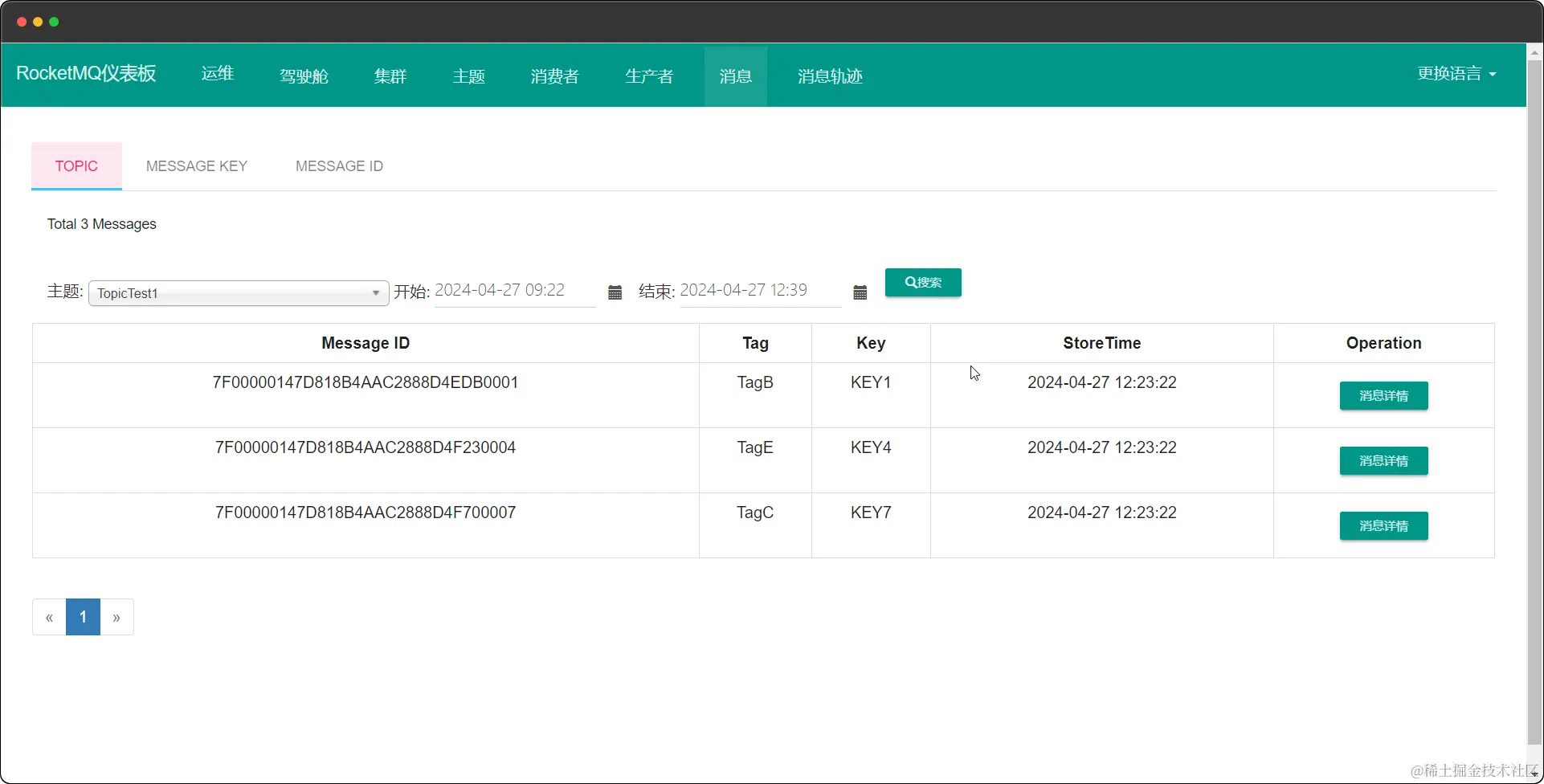
Task: Select the 消息 message nav item
Action: point(736,76)
